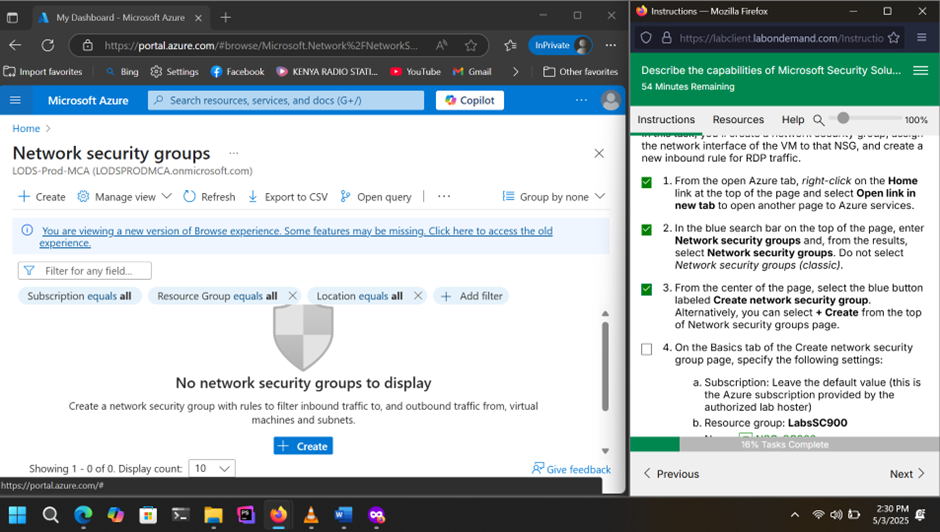Click the Filter for any field box
This screenshot has width=940, height=532.
click(x=85, y=271)
